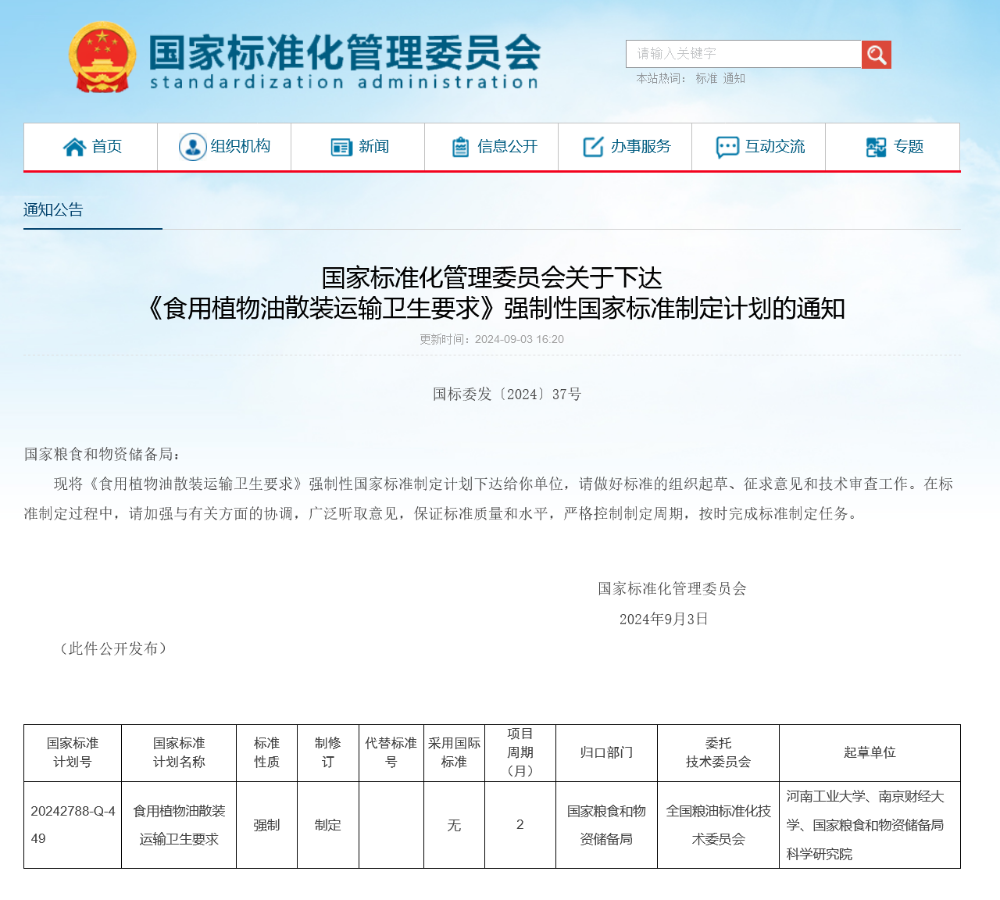This screenshot has height=900, width=1000.
Task: Click the project cycle value 2
Action: pyautogui.click(x=520, y=825)
